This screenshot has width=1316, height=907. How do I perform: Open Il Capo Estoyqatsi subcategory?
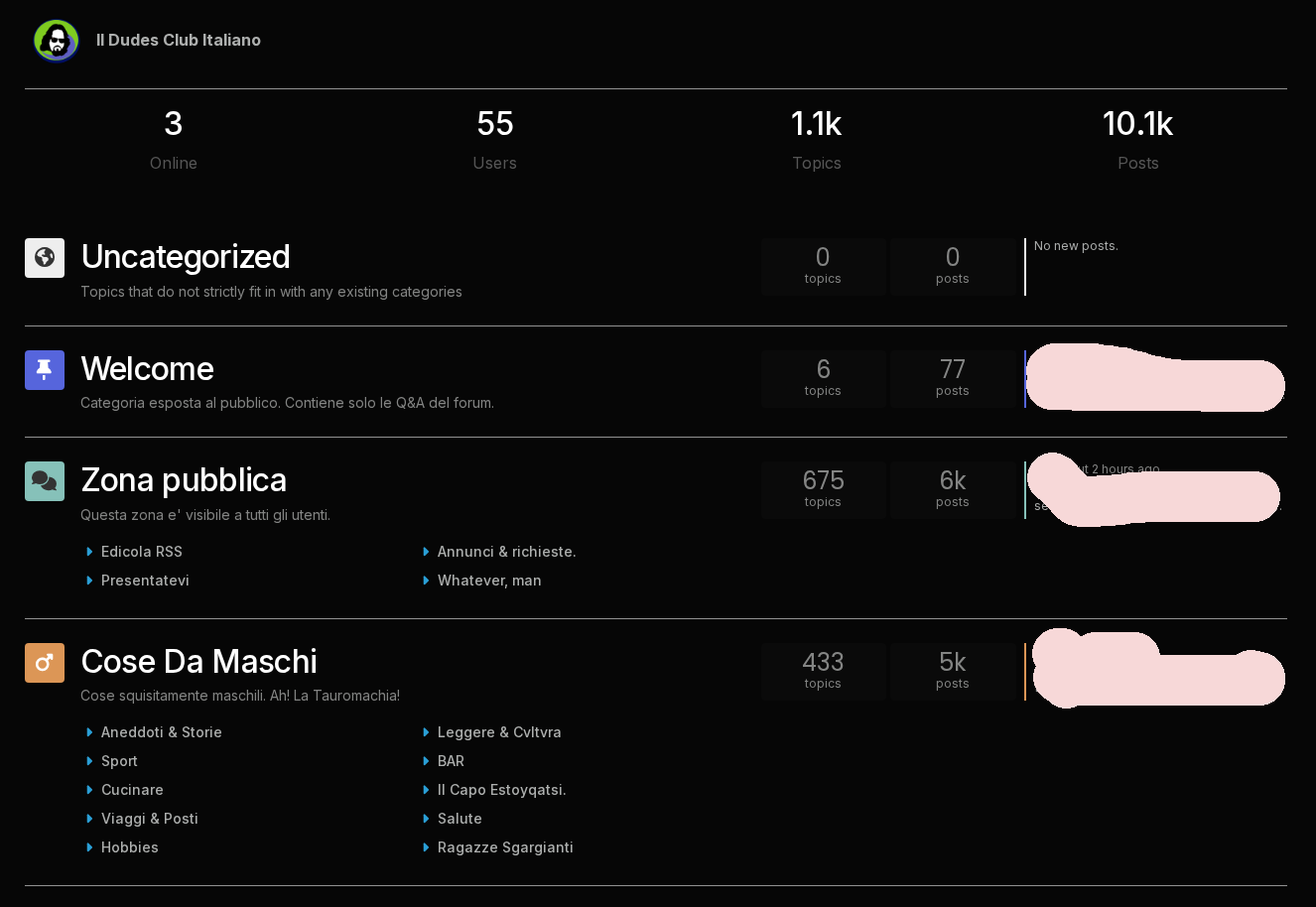tap(501, 790)
